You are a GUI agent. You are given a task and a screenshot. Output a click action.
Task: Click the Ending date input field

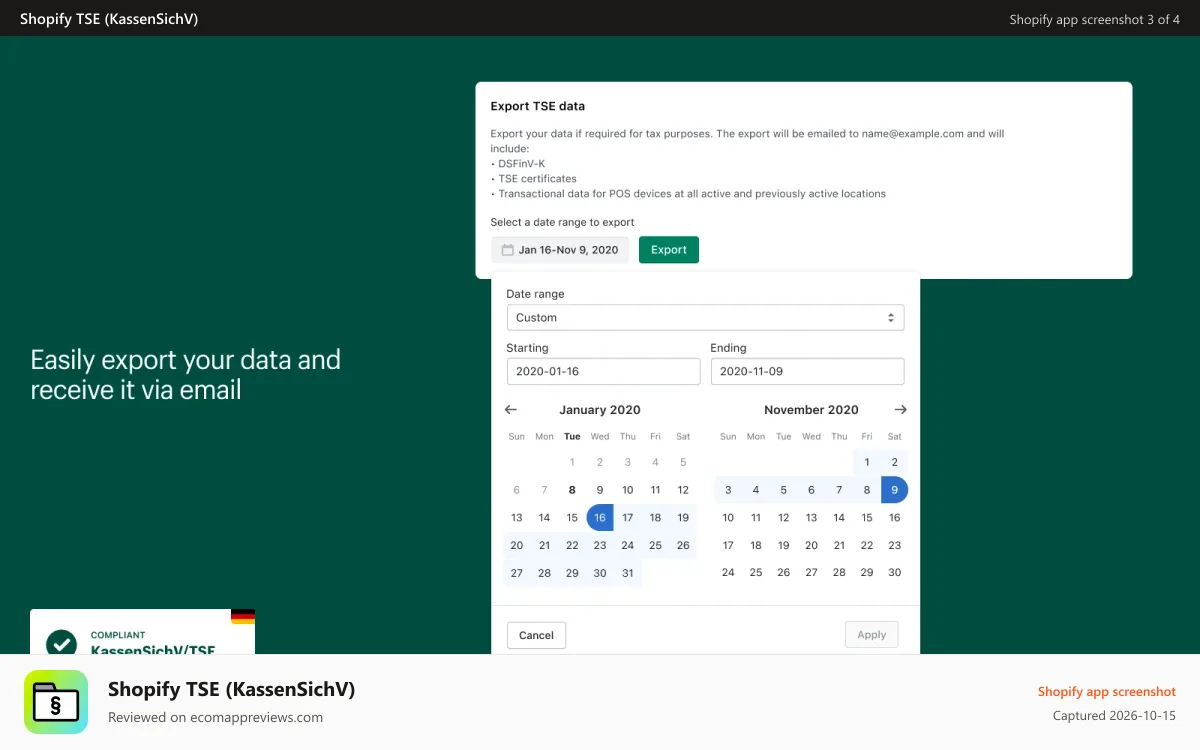[807, 371]
